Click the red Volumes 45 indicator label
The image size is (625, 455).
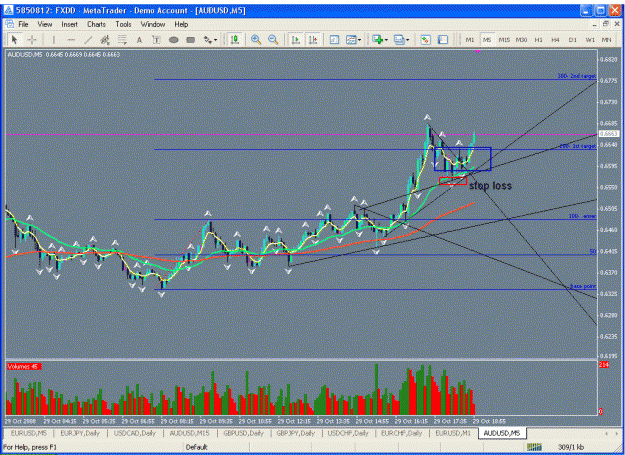click(x=24, y=366)
